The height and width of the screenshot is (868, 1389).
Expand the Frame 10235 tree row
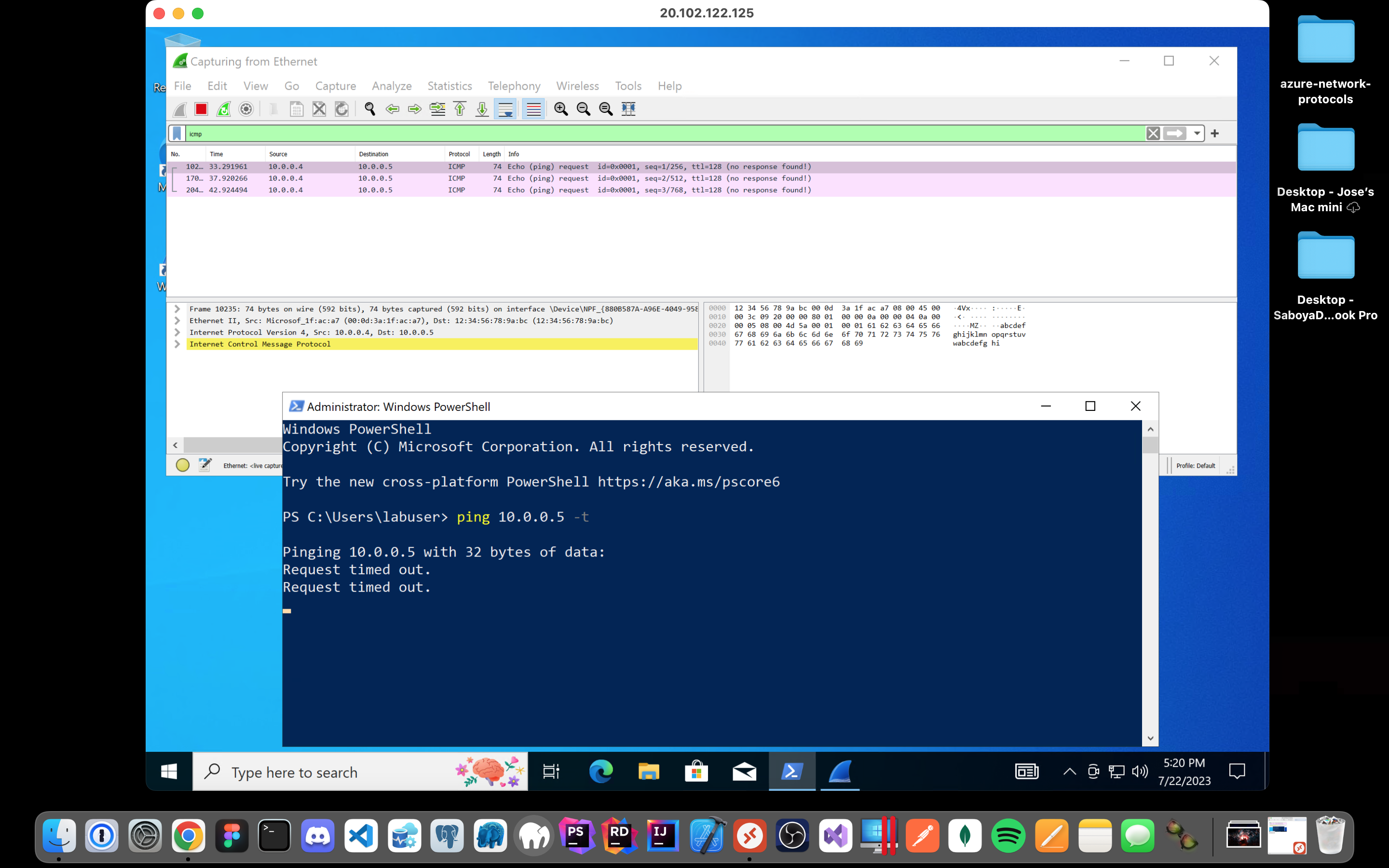177,309
